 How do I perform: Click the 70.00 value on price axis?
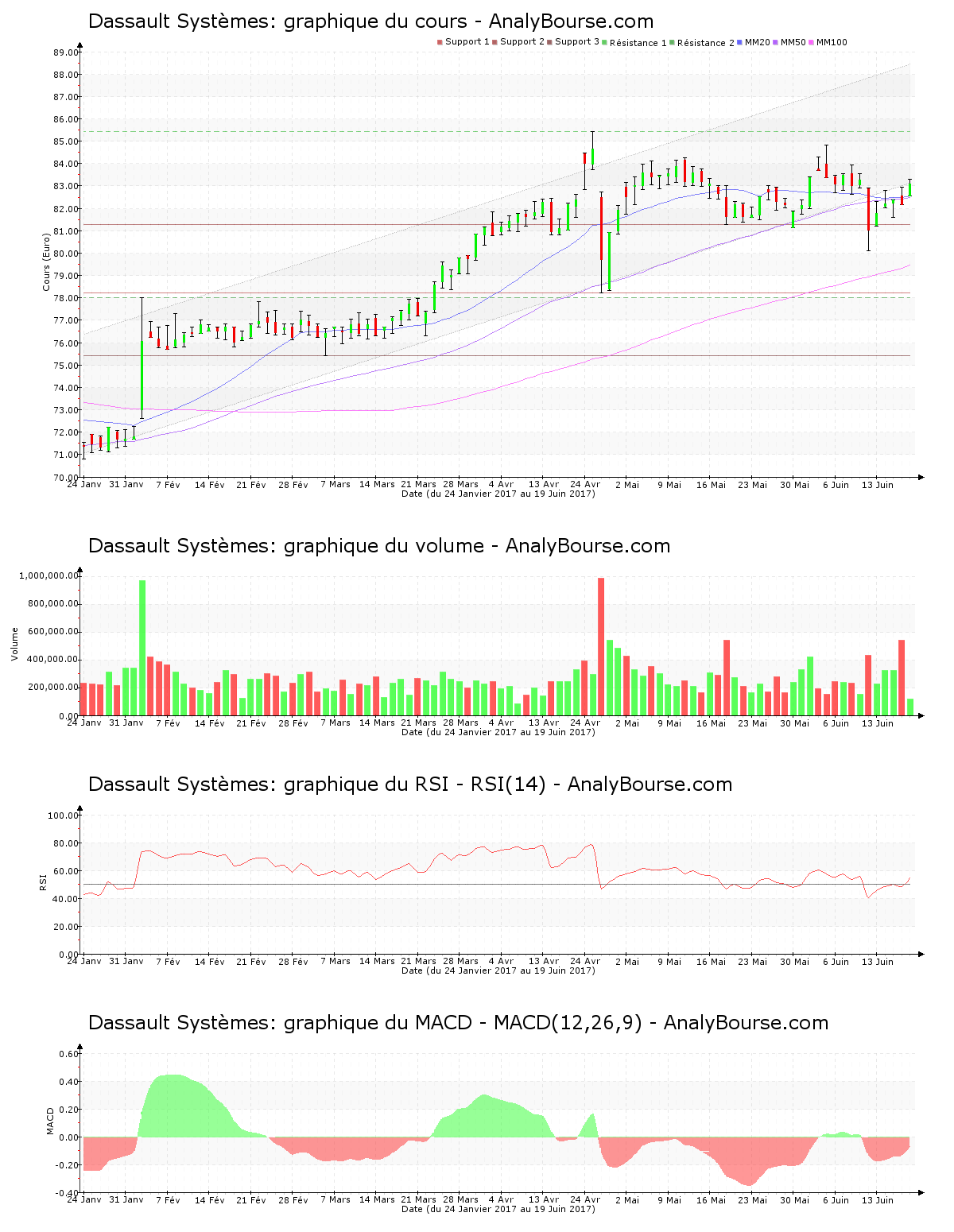(66, 478)
